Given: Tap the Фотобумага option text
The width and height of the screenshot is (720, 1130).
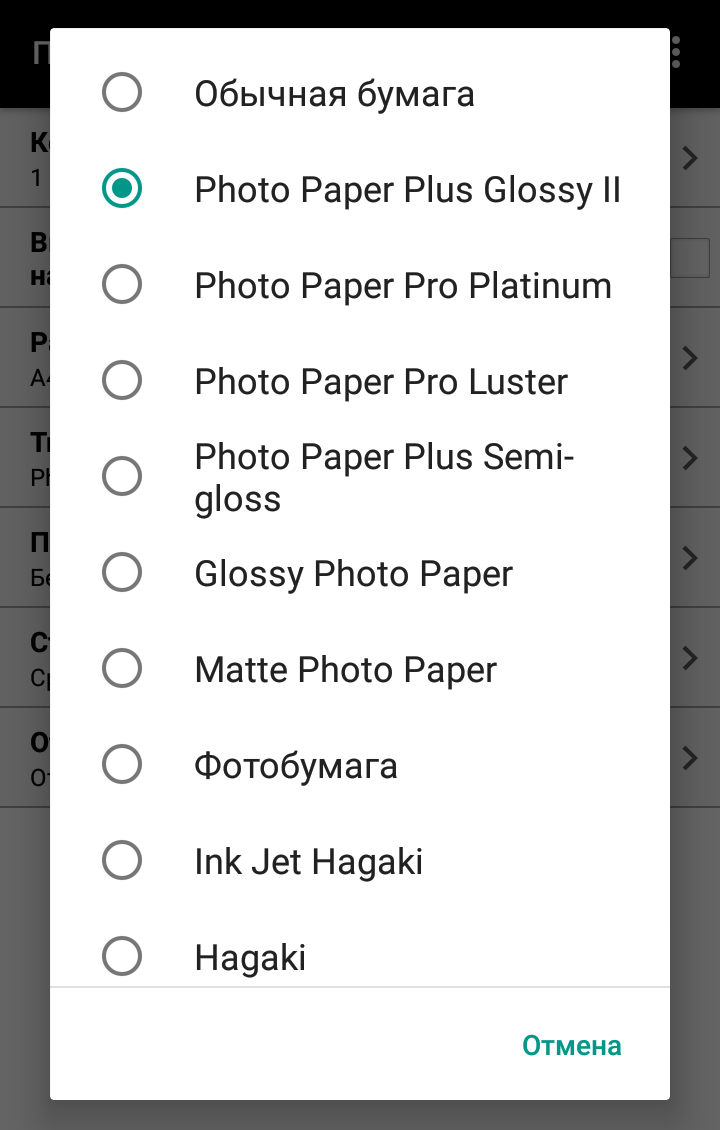Looking at the screenshot, I should [x=296, y=766].
